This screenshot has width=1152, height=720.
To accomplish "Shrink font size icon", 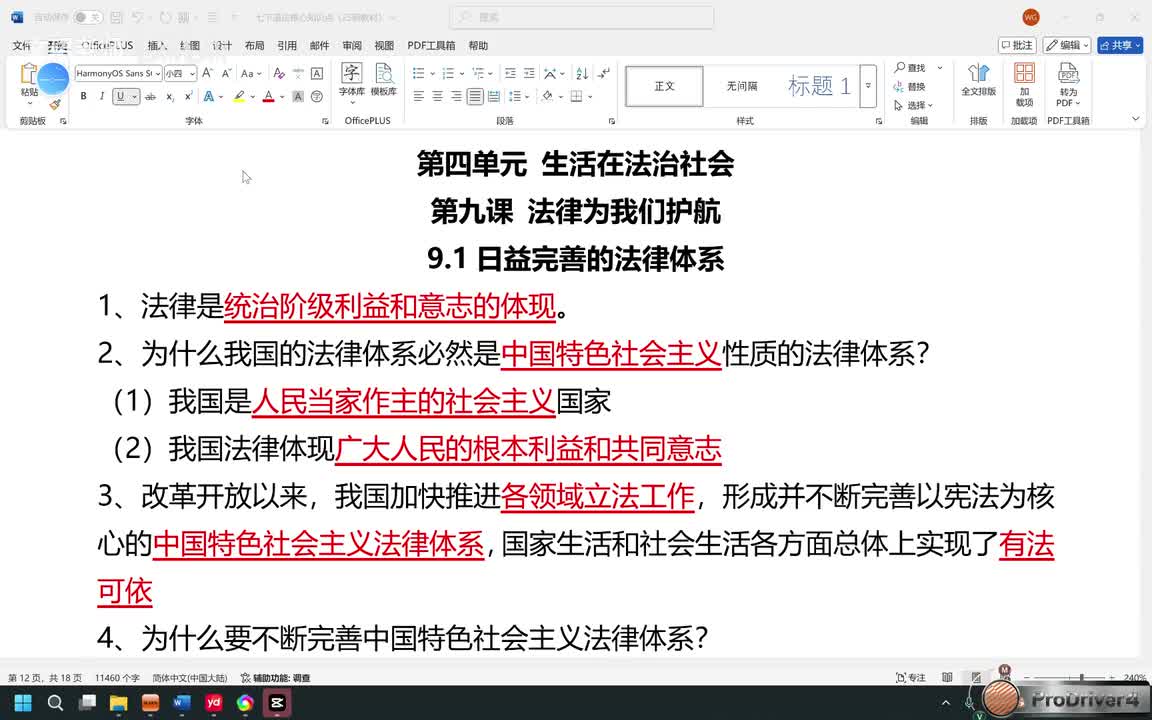I will coord(226,73).
